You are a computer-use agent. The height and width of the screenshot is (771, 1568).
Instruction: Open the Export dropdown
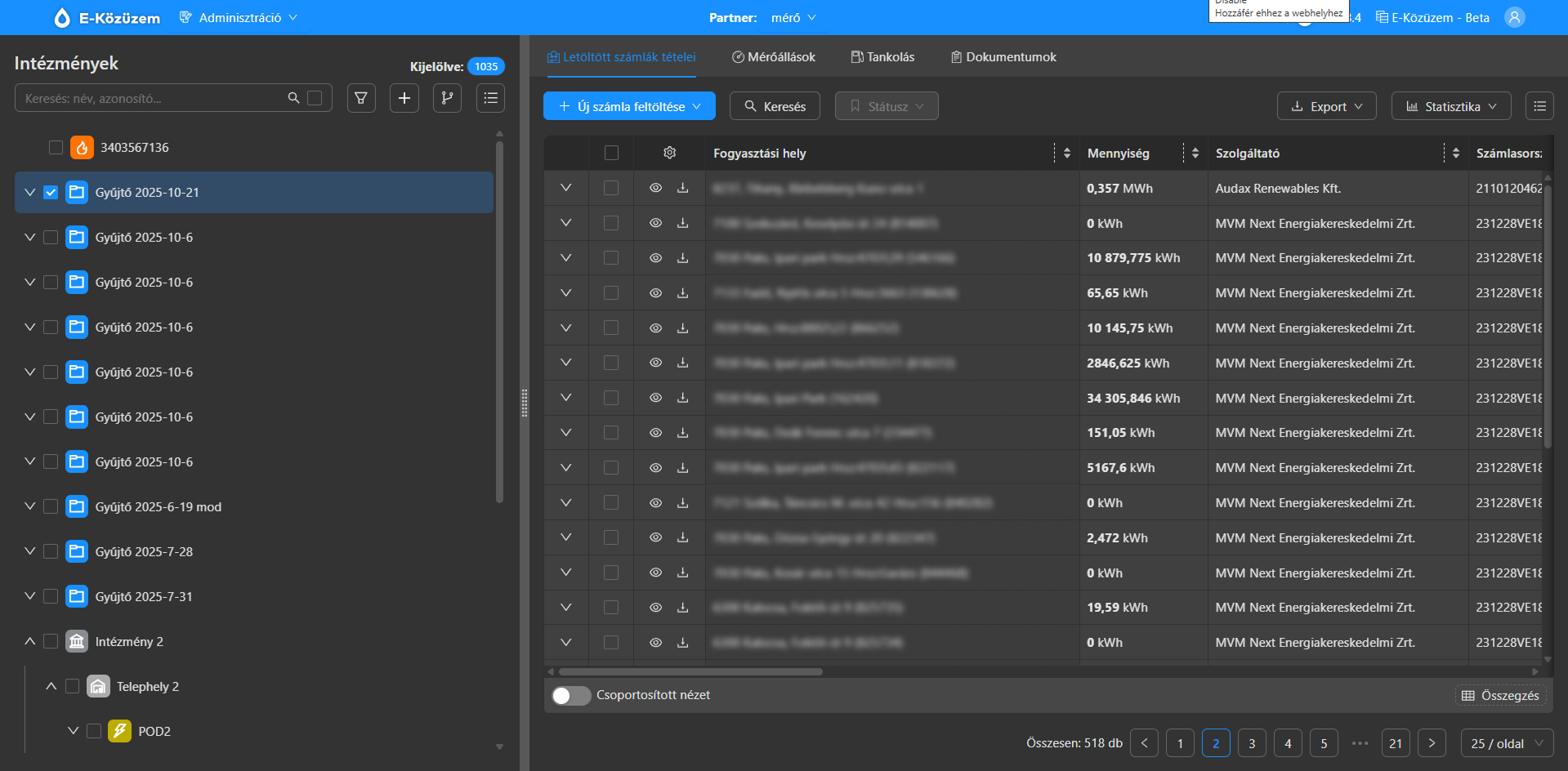pyautogui.click(x=1326, y=106)
